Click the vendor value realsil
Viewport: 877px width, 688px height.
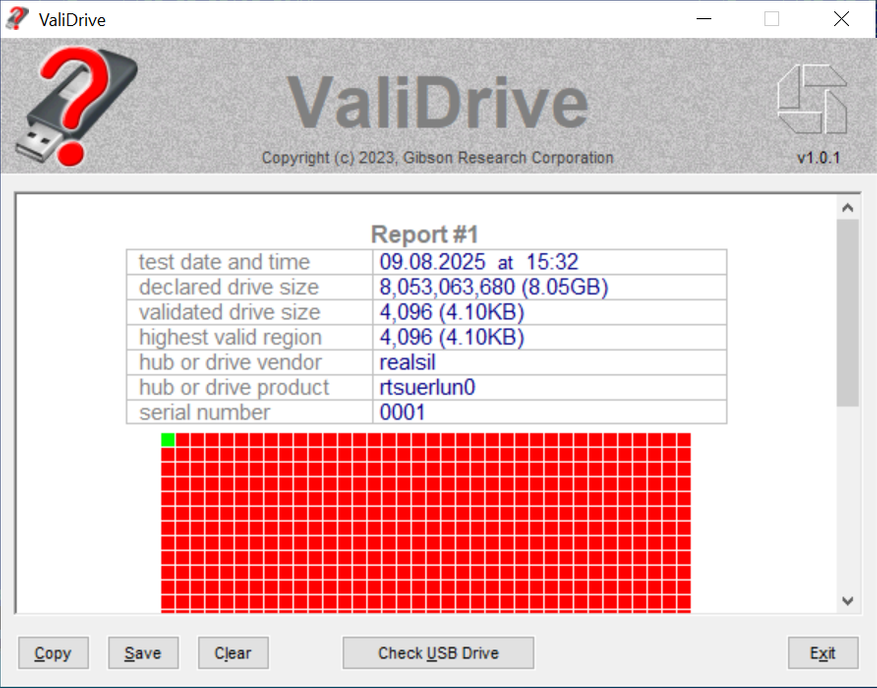(407, 362)
